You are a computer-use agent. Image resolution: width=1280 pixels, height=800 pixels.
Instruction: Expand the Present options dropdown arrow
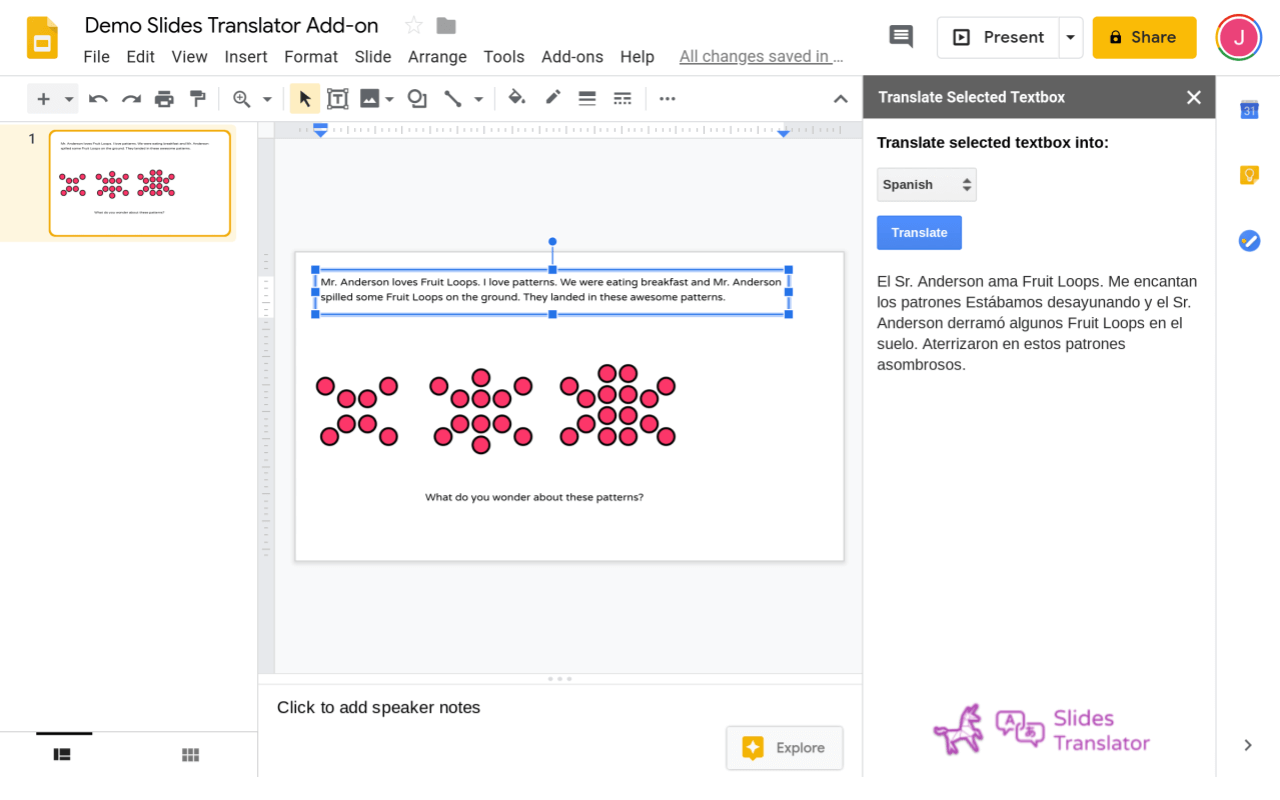tap(1071, 37)
